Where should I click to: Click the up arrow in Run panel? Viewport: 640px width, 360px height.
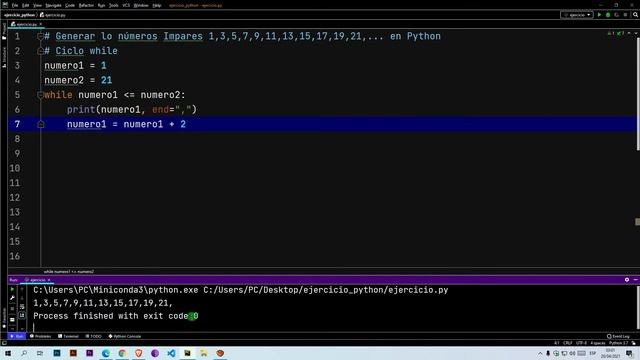[22, 289]
